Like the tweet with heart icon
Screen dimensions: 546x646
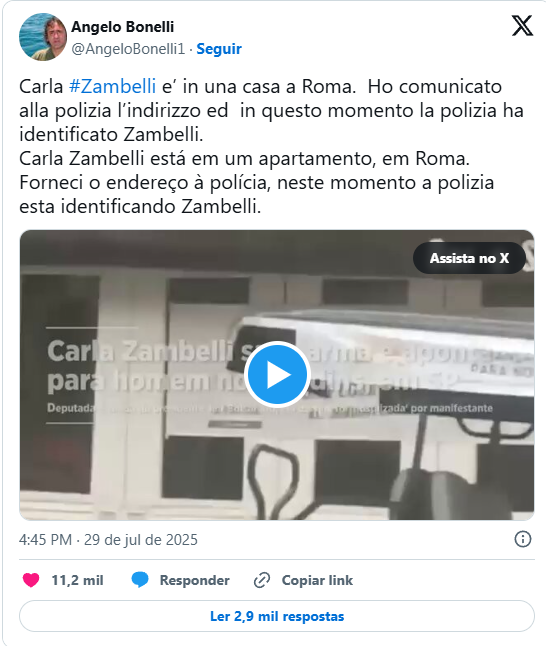pyautogui.click(x=31, y=580)
